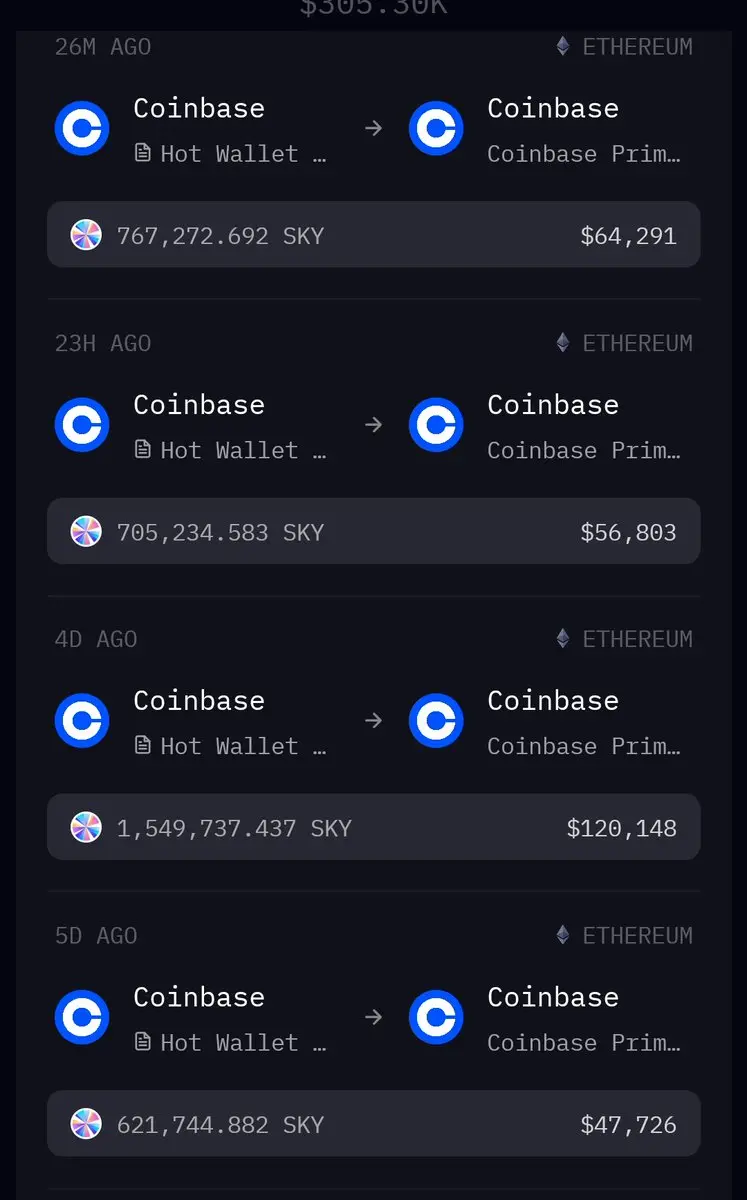This screenshot has width=747, height=1200.
Task: Click SKY token icon beside 705,234.583 SKY
Action: 86,531
